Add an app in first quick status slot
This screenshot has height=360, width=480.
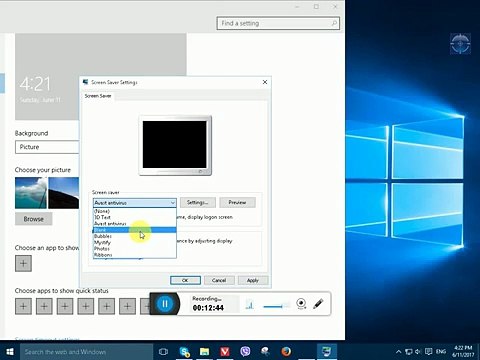23,306
